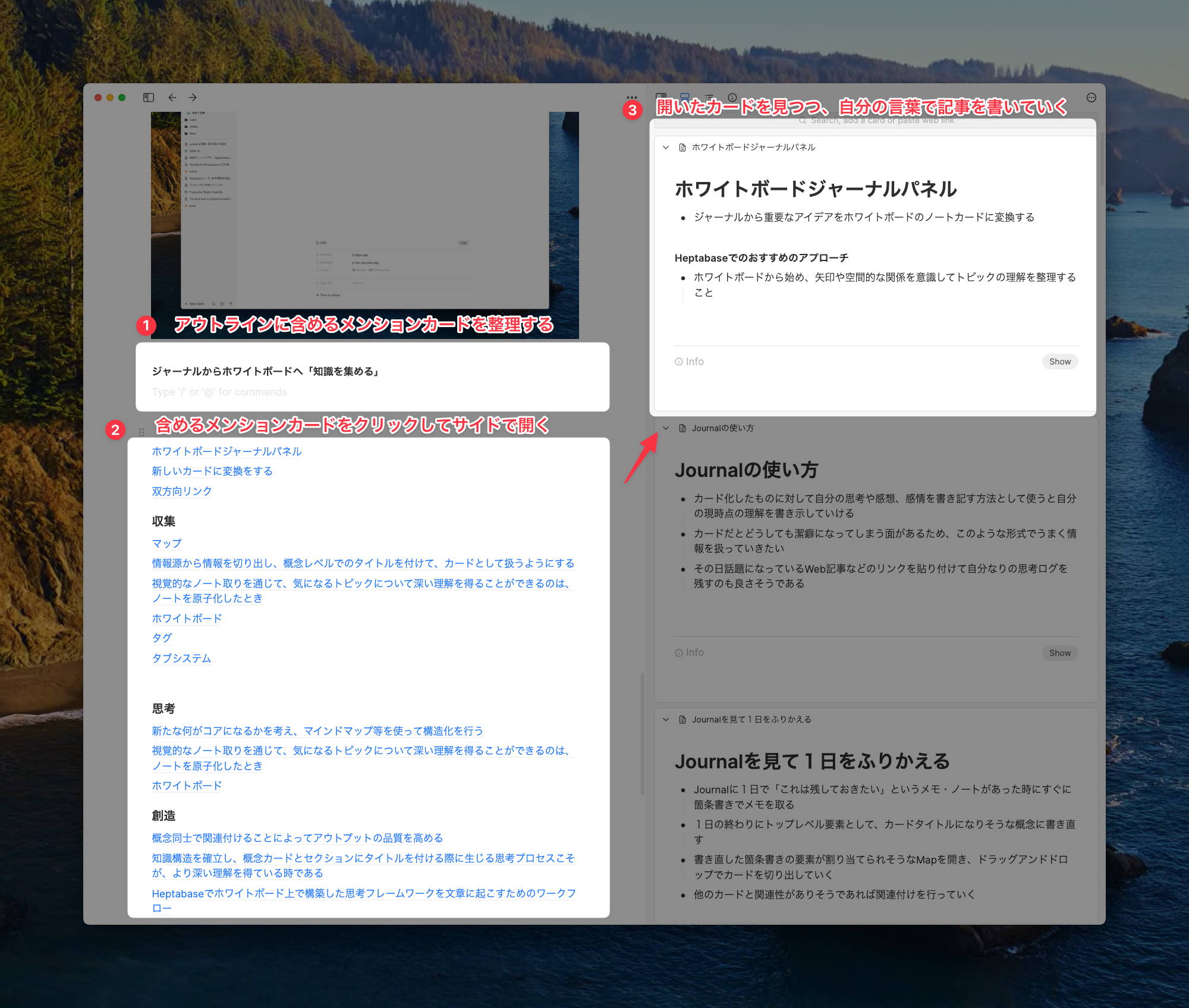Select the blue stacked panel view icon
1189x1008 pixels.
[684, 96]
